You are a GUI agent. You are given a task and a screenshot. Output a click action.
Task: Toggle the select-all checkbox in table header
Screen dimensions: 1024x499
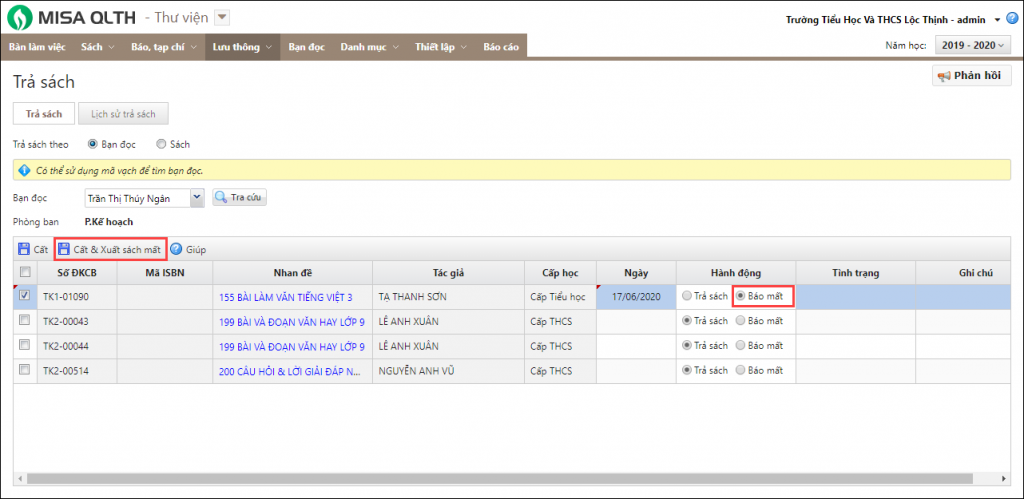(25, 272)
